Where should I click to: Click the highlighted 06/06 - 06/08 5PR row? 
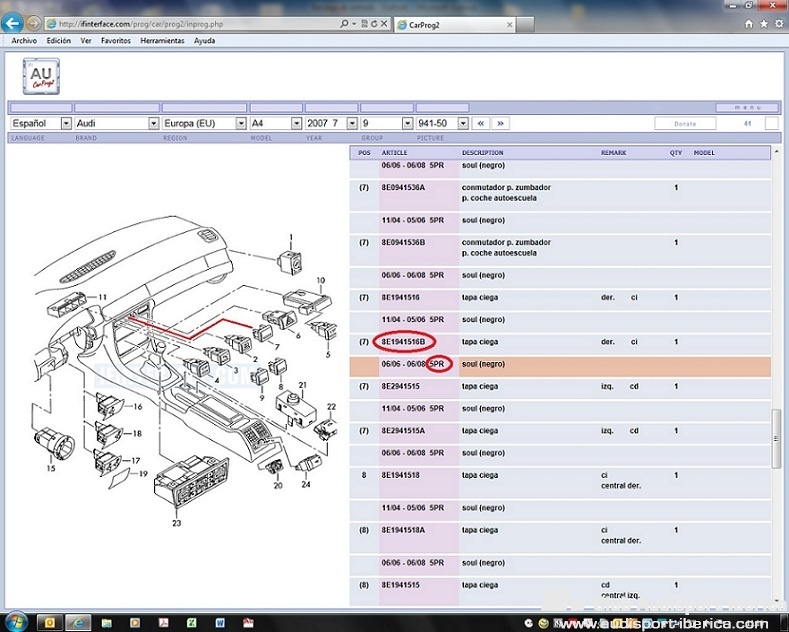coord(560,367)
